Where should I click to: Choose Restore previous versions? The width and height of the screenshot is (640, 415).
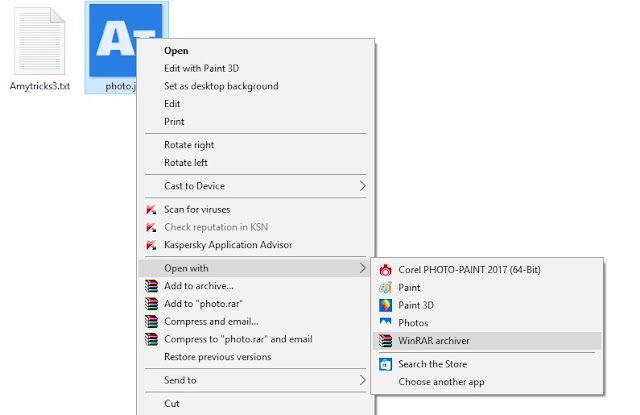(256, 357)
